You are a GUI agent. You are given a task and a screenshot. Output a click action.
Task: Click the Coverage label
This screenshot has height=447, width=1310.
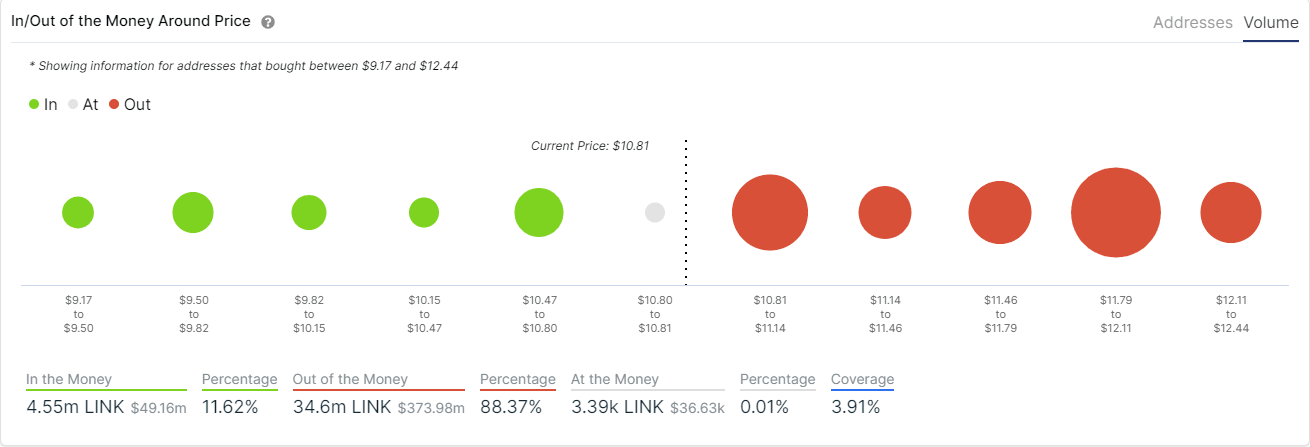click(862, 379)
